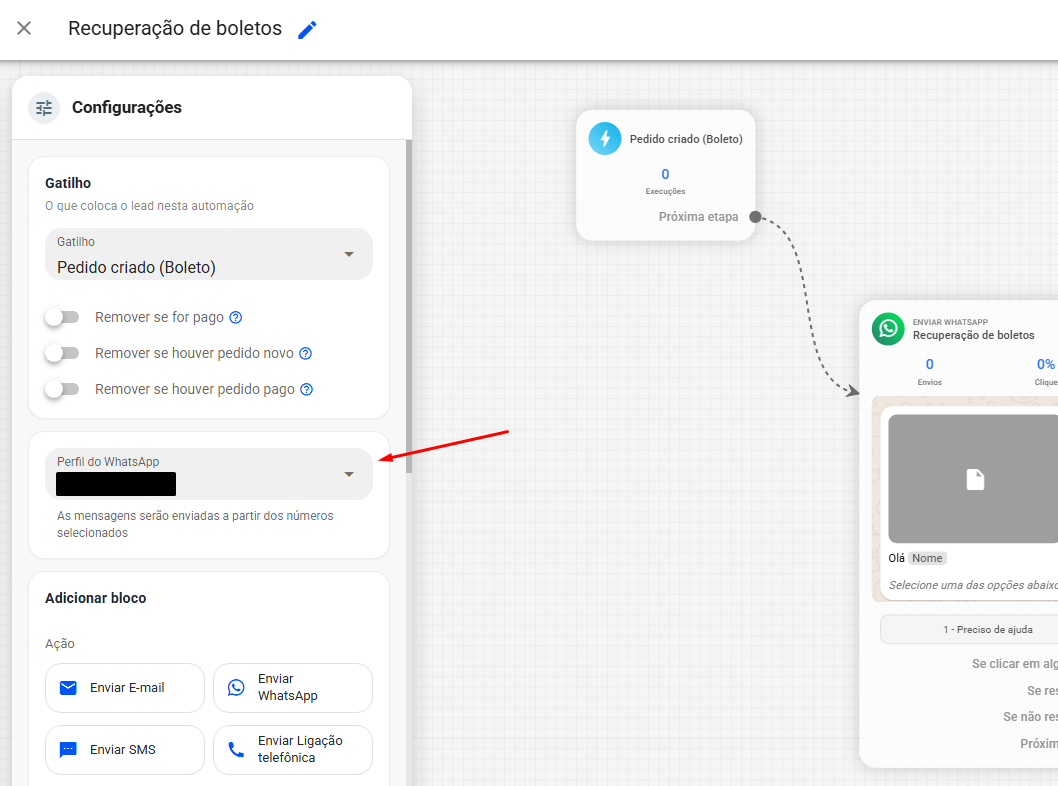This screenshot has width=1058, height=786.
Task: Close the automation editor with the X icon
Action: click(24, 28)
